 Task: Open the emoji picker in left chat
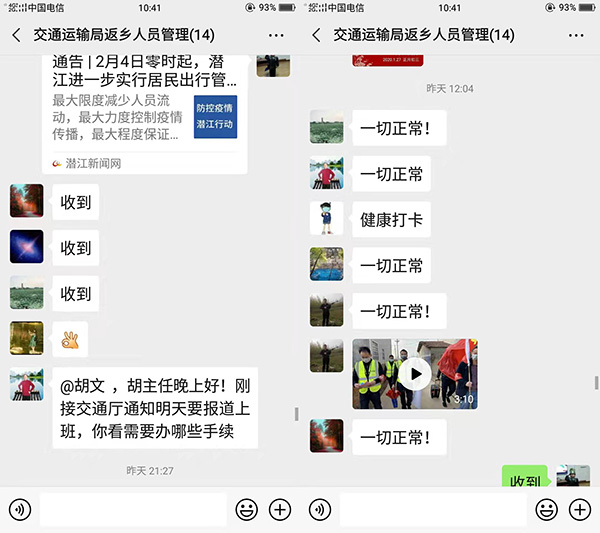click(246, 509)
